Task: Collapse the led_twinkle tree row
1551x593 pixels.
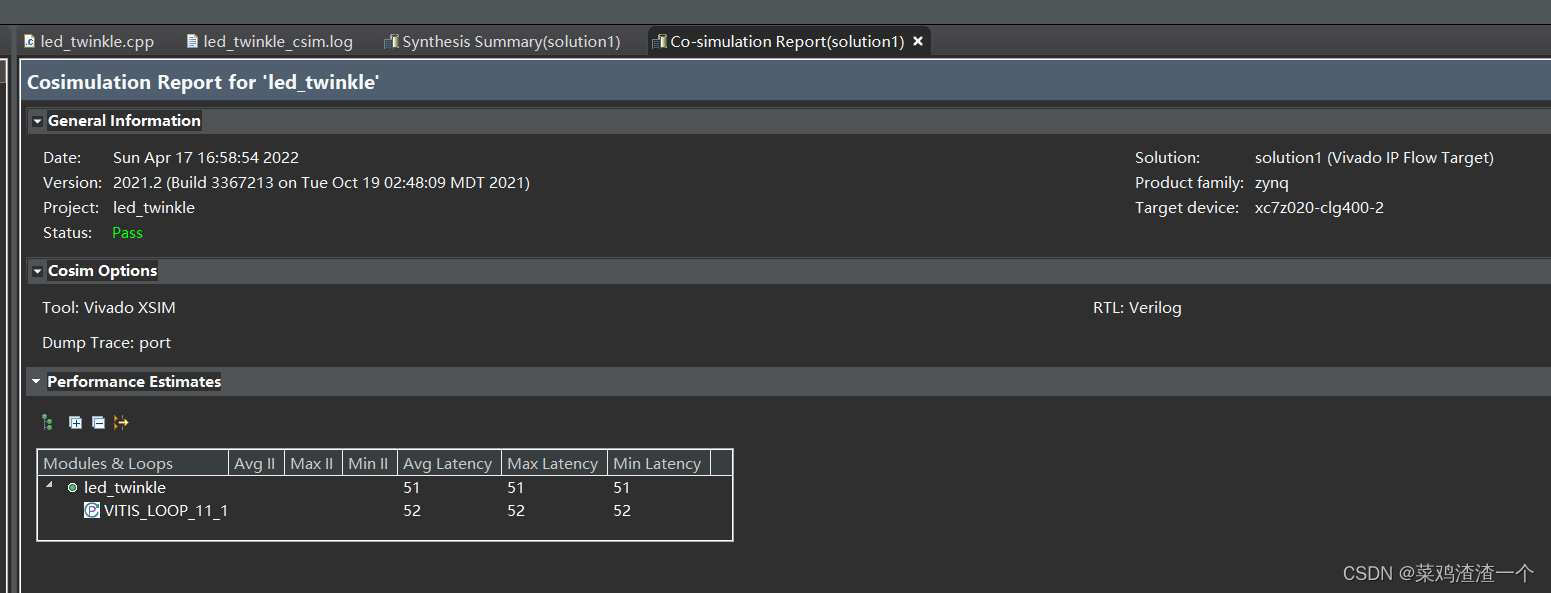Action: [x=50, y=487]
